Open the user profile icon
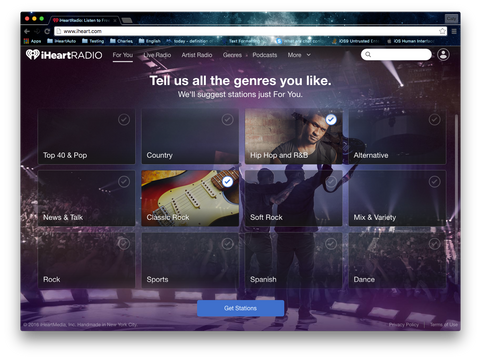The image size is (481, 360). [x=443, y=55]
